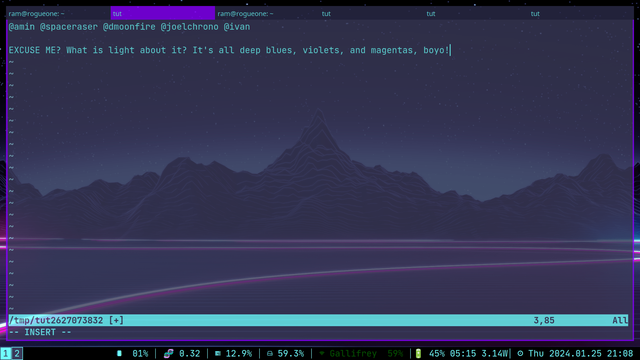640x360 pixels.
Task: Open the ram@rogueone tab left of the active tut tab
Action: [58, 13]
